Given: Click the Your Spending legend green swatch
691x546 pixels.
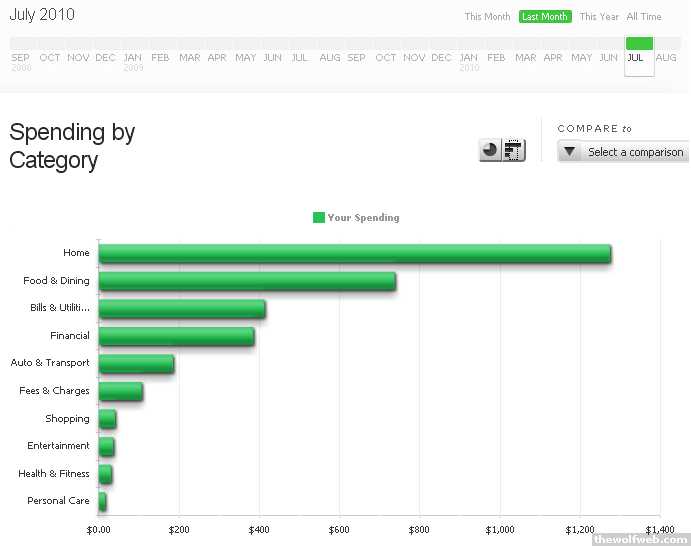Looking at the screenshot, I should tap(319, 218).
